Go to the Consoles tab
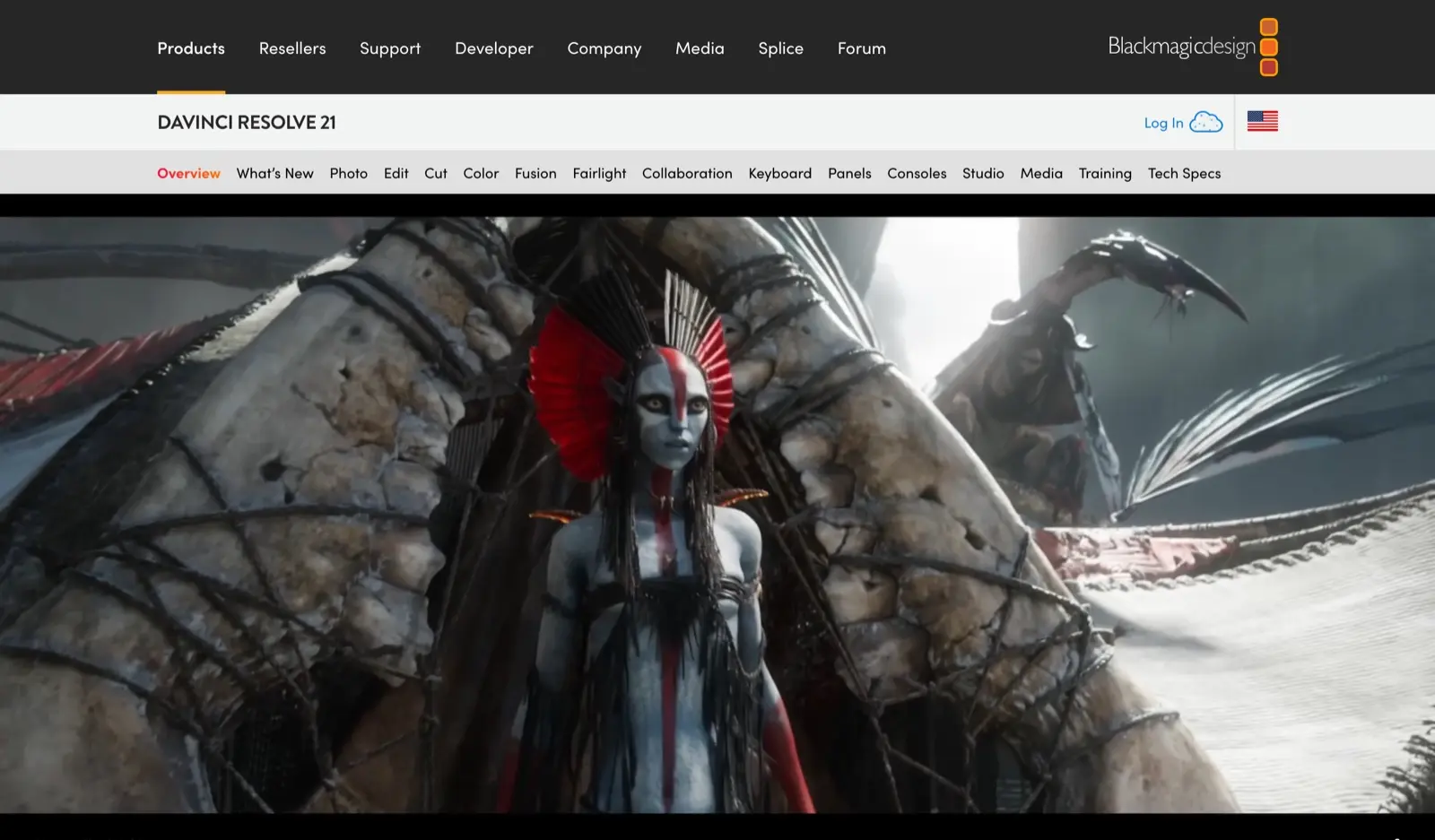The image size is (1435, 840). (x=917, y=173)
